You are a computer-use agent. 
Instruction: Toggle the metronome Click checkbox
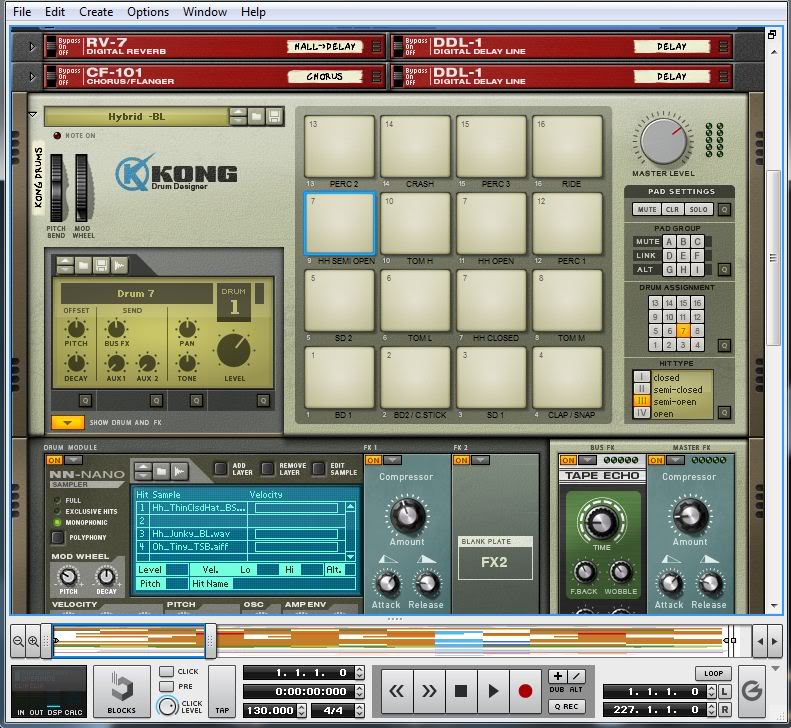point(166,671)
